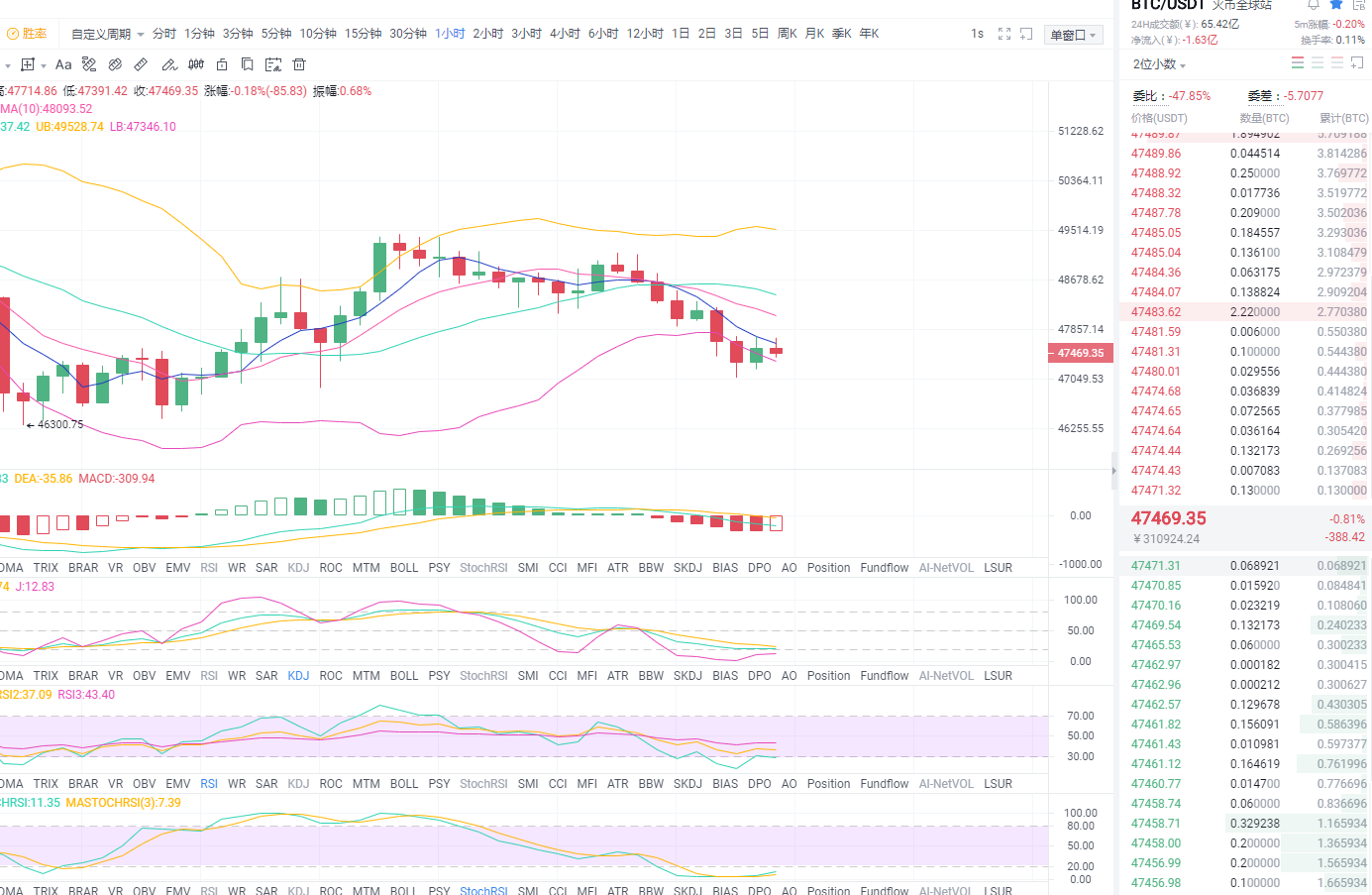Select the 月K monthly candles
This screenshot has height=895, width=1372.
(815, 34)
